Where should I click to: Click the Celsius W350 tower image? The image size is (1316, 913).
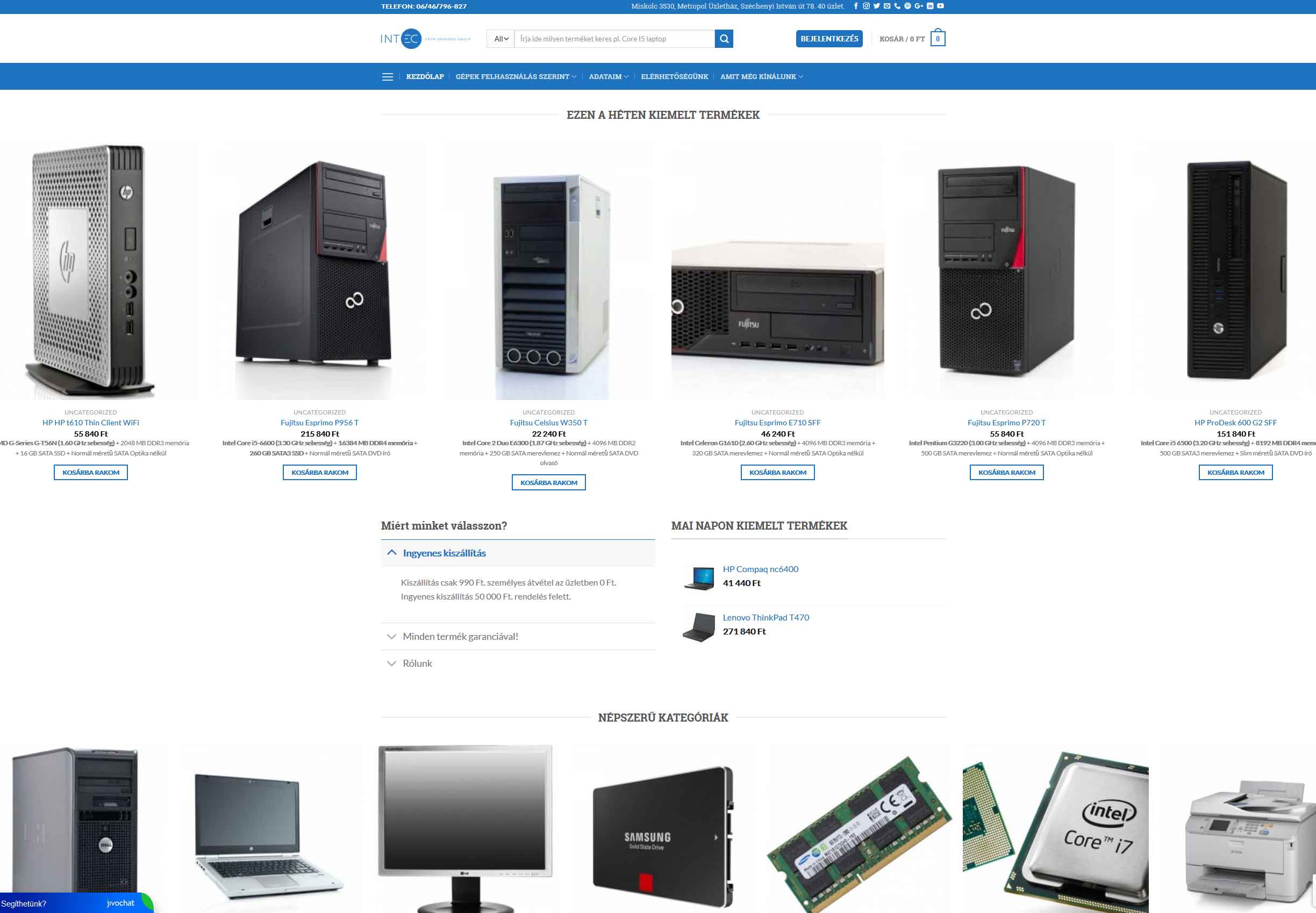click(548, 270)
